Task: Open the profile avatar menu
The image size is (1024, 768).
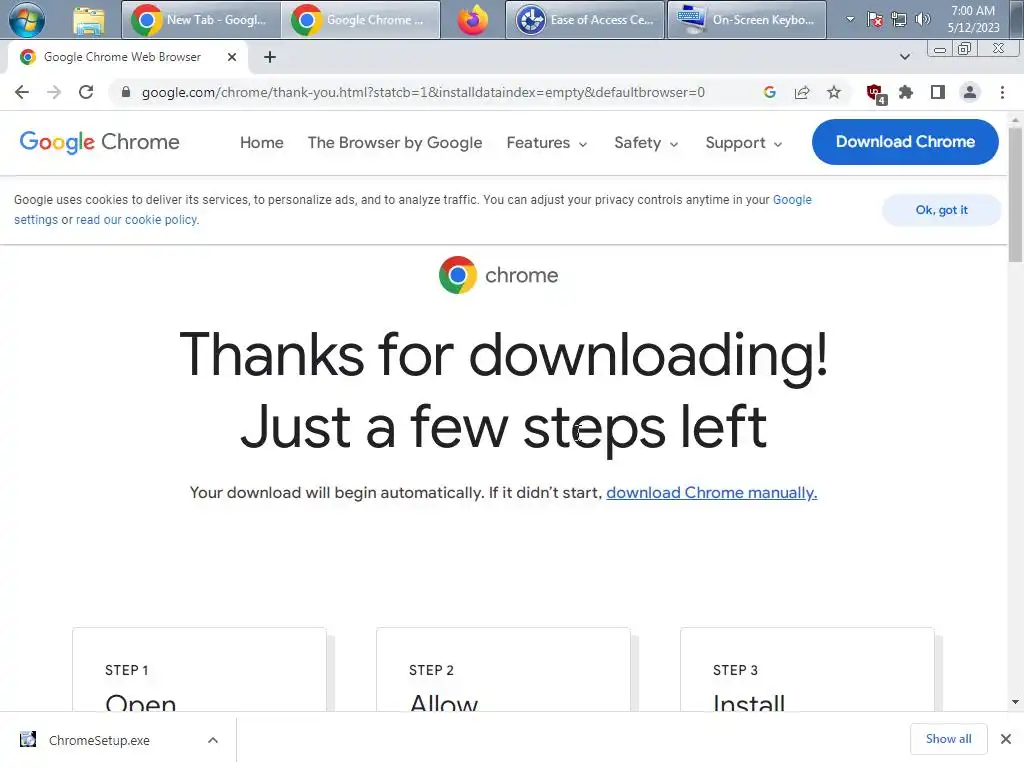Action: pyautogui.click(x=970, y=92)
